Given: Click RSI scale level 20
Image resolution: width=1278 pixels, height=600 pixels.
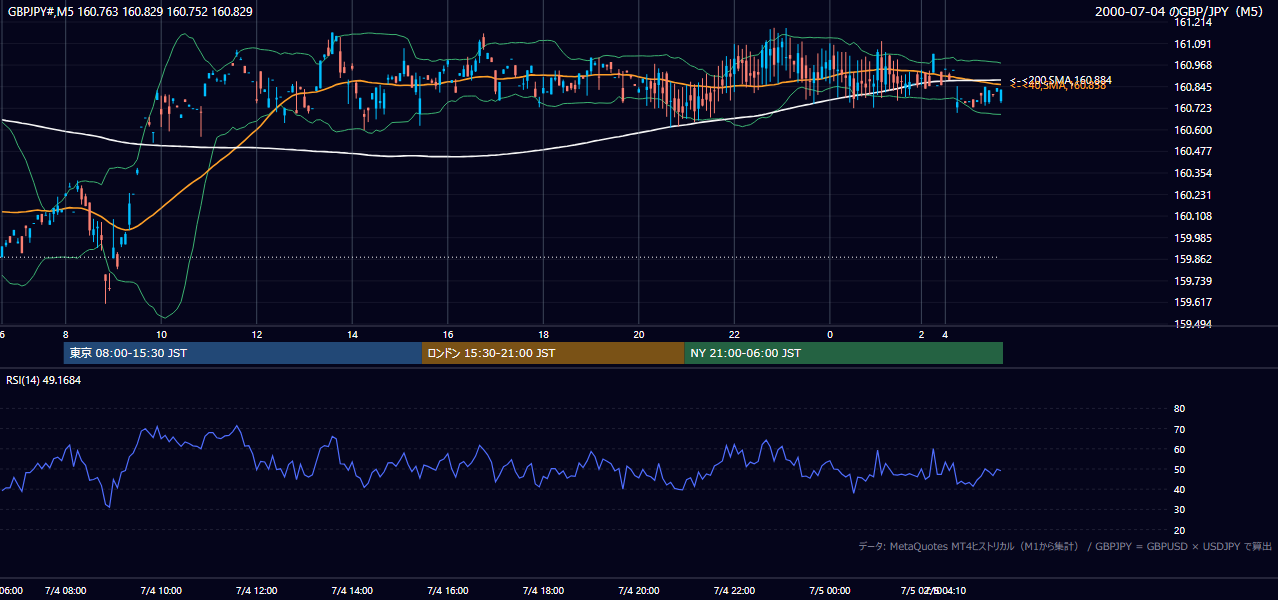Looking at the screenshot, I should pyautogui.click(x=1179, y=530).
